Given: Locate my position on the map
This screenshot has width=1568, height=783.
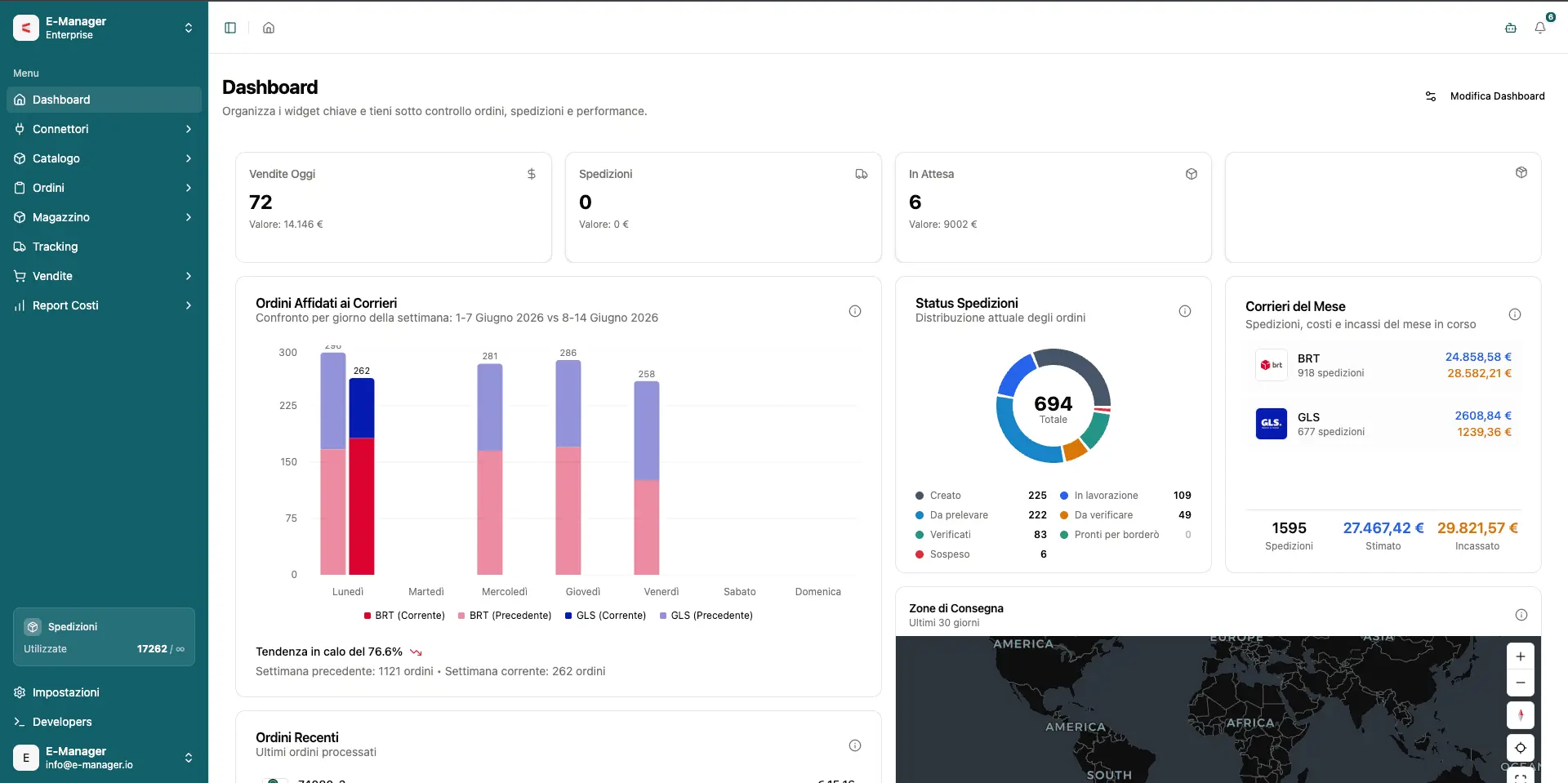Looking at the screenshot, I should point(1521,748).
